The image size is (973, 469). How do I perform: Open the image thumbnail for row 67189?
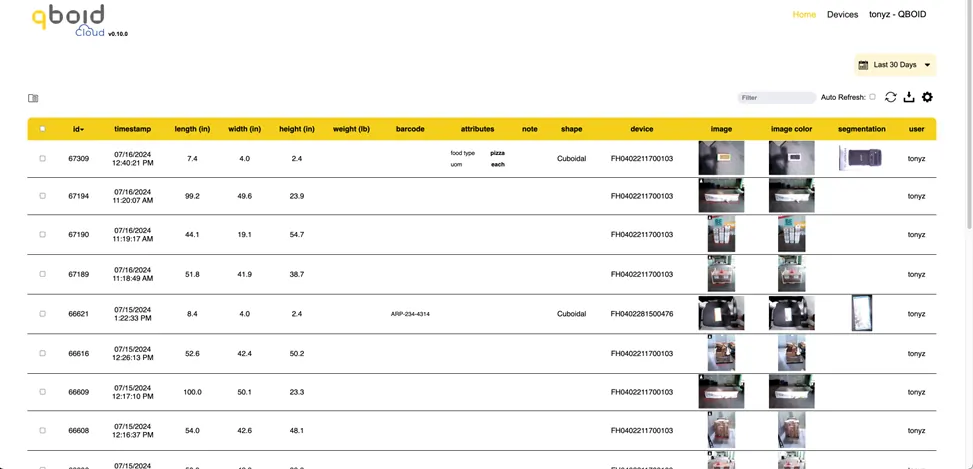click(x=721, y=274)
